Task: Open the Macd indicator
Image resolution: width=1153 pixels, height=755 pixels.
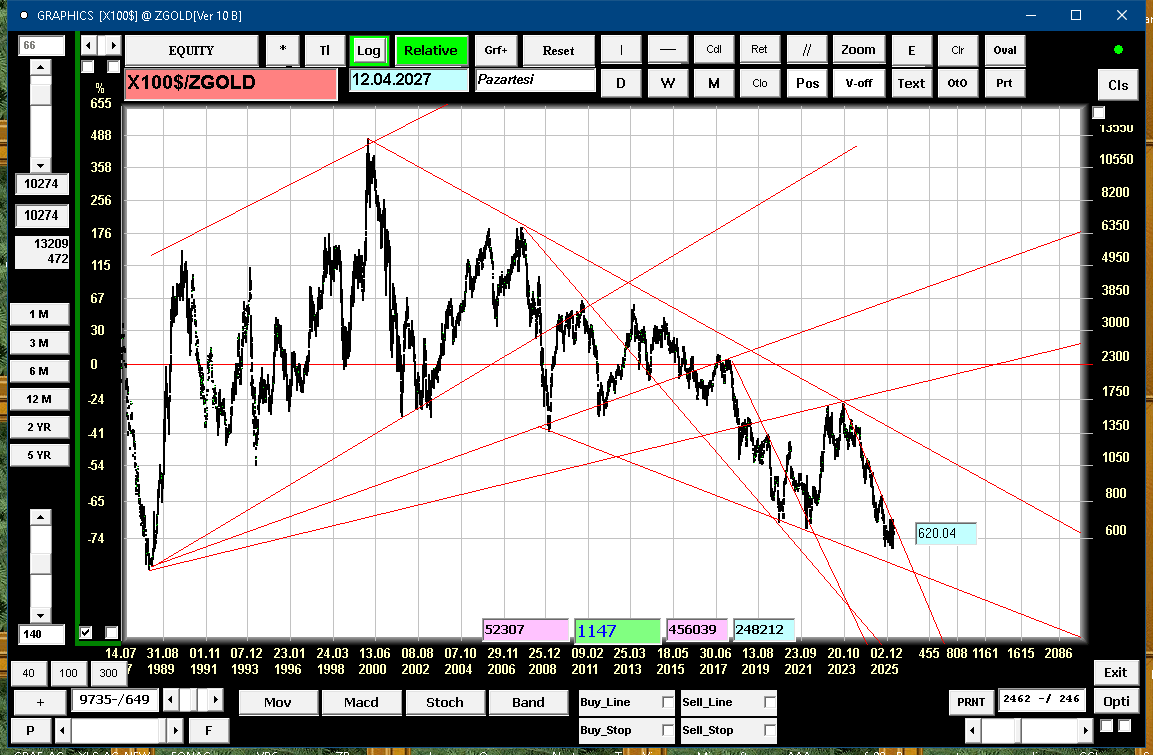Action: (361, 702)
